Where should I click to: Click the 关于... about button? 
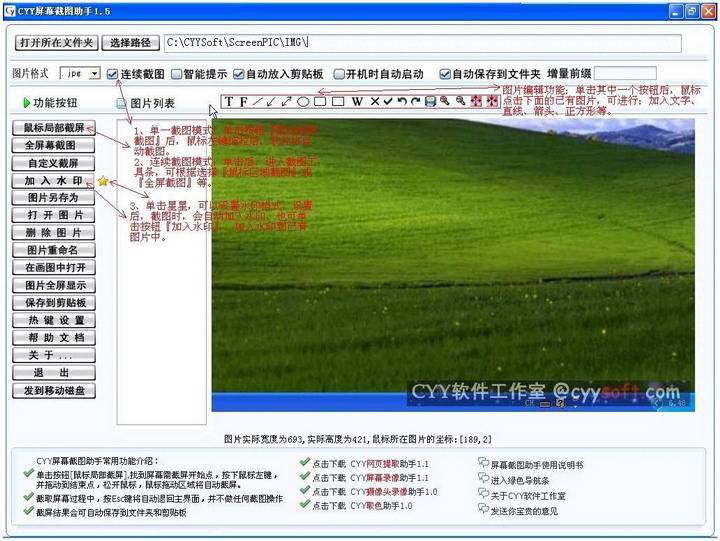(53, 355)
